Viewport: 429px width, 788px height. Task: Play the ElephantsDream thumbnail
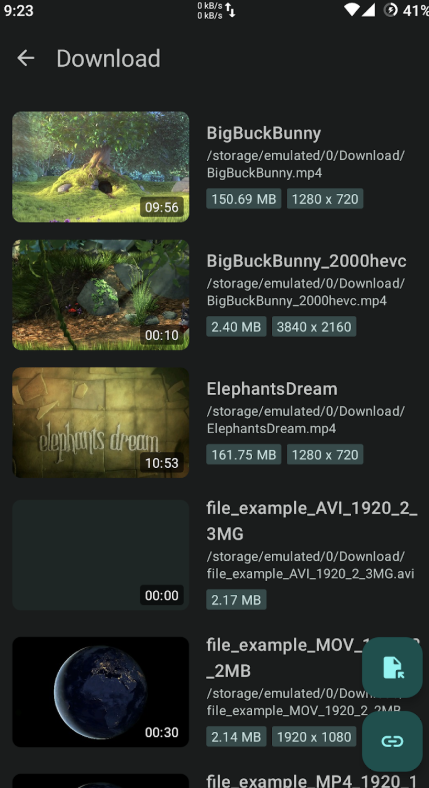(100, 422)
